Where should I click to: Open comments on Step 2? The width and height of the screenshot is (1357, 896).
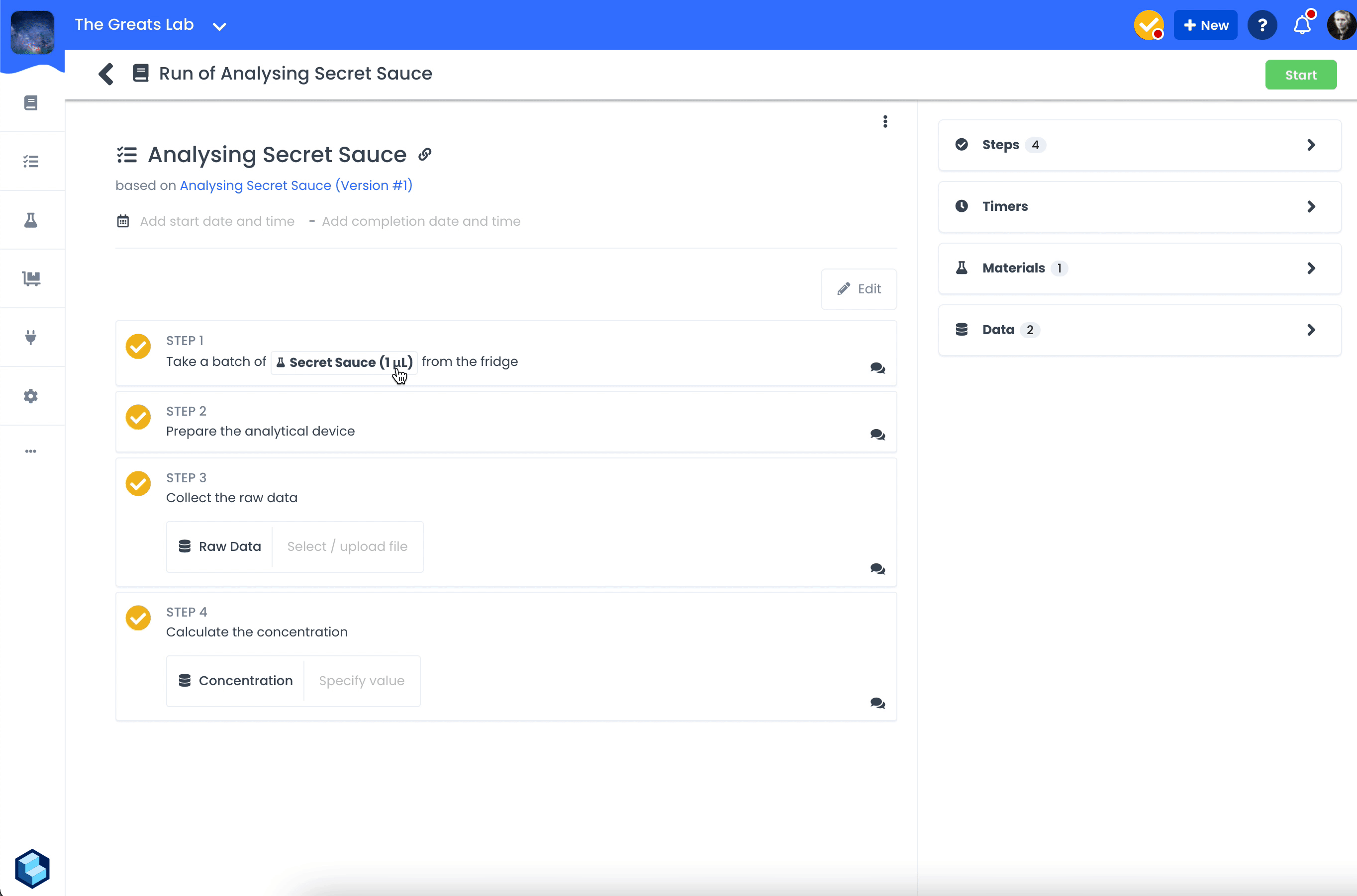[x=877, y=435]
